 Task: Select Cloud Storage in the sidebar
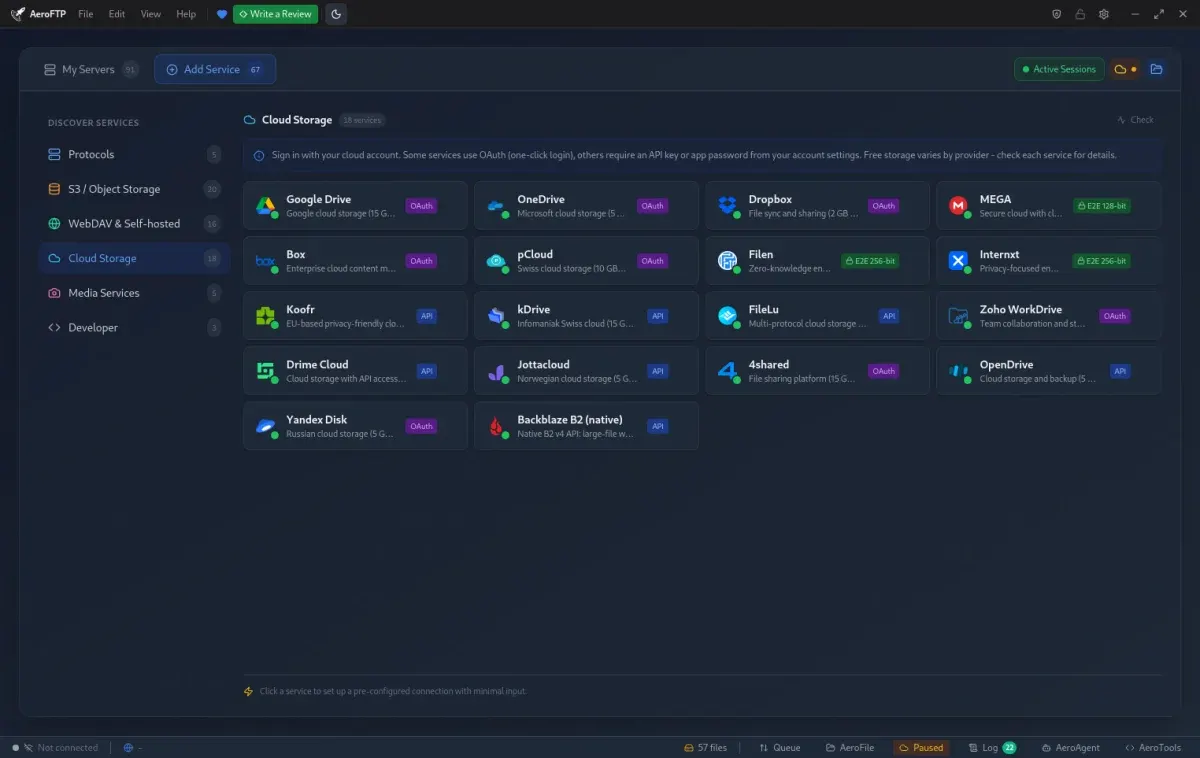point(134,258)
